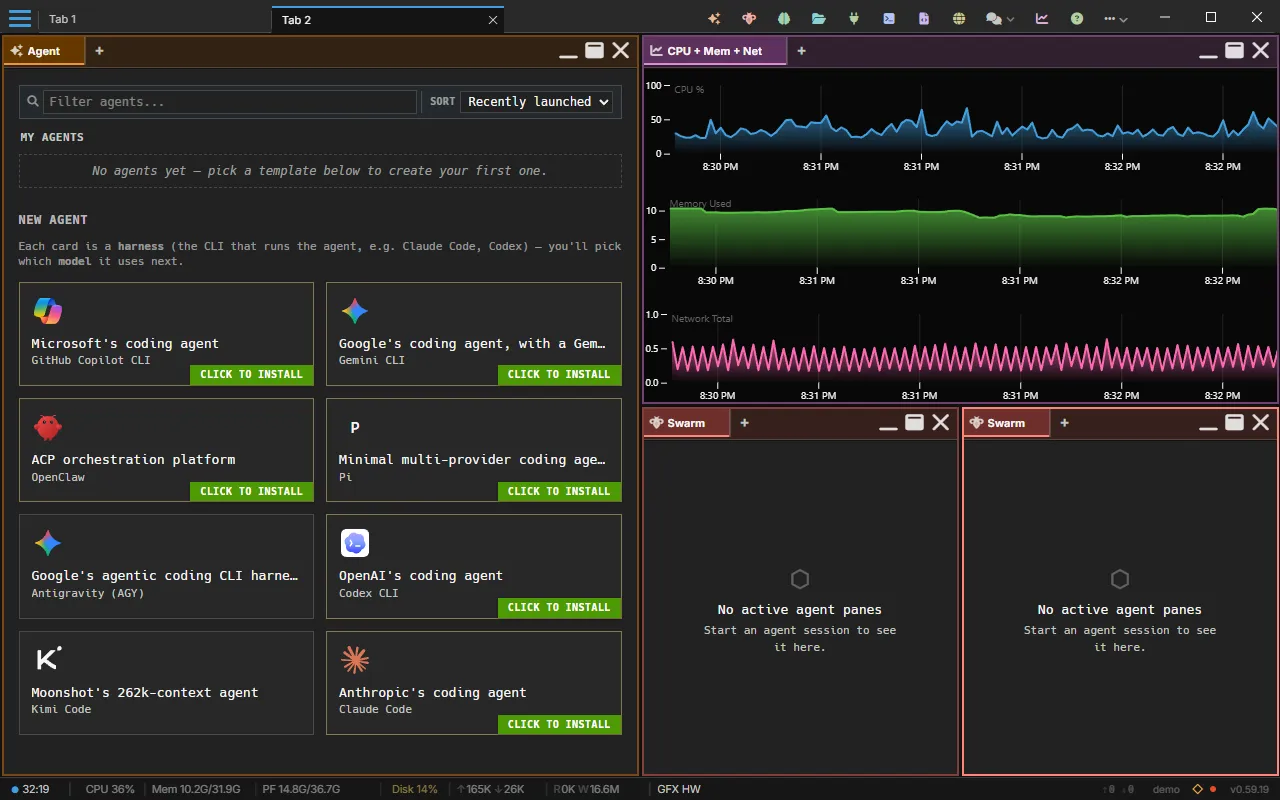Close Tab 2 with its X button
The width and height of the screenshot is (1280, 800).
492,19
